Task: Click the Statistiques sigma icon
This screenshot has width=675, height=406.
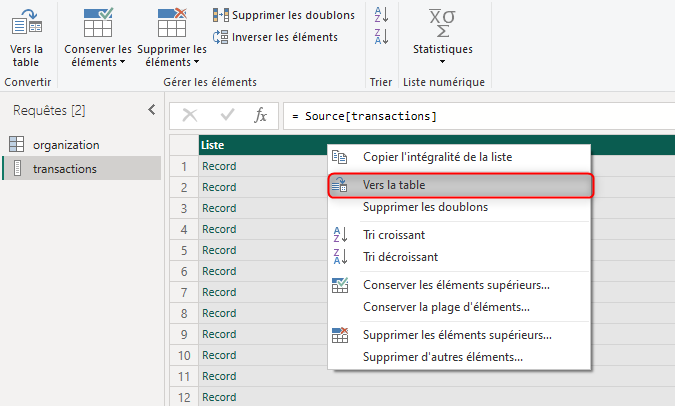Action: [442, 24]
